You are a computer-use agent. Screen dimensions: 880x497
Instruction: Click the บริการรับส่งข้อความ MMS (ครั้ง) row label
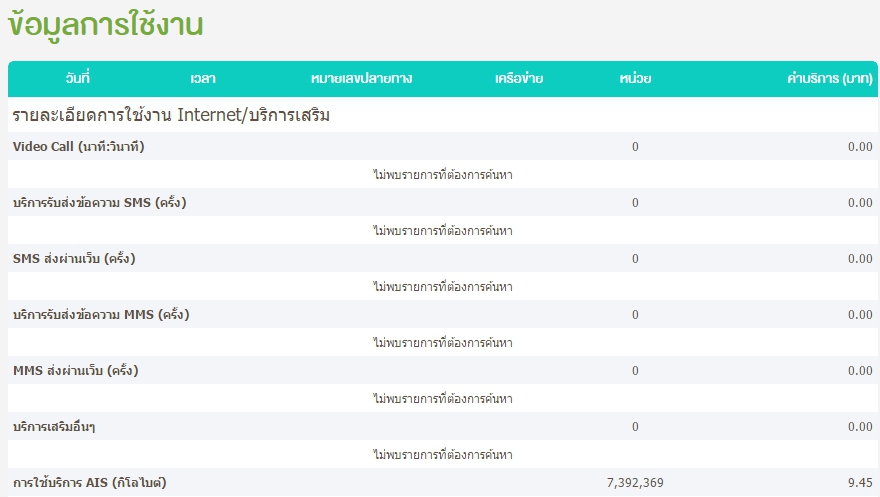pyautogui.click(x=100, y=315)
